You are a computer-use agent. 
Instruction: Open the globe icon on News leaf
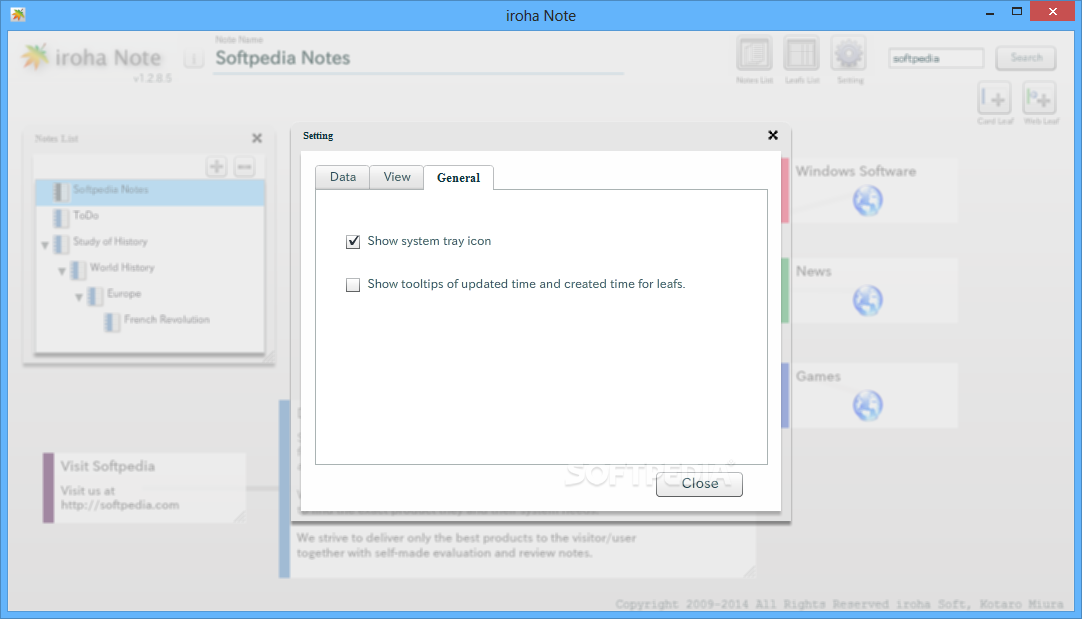pos(867,300)
